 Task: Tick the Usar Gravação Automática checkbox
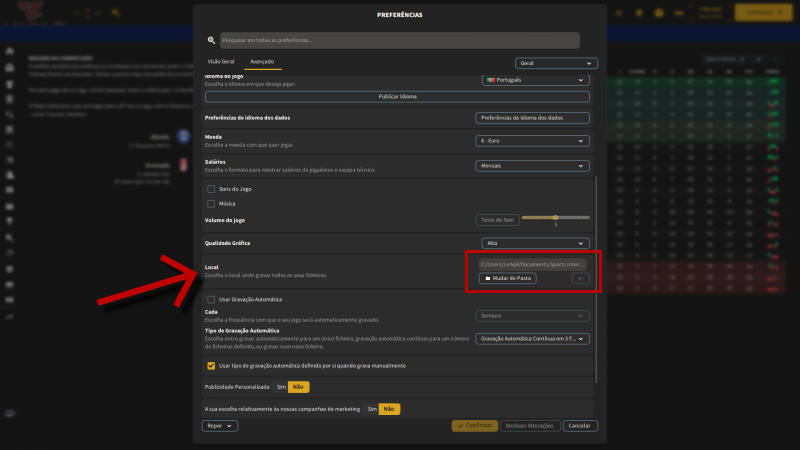click(211, 299)
